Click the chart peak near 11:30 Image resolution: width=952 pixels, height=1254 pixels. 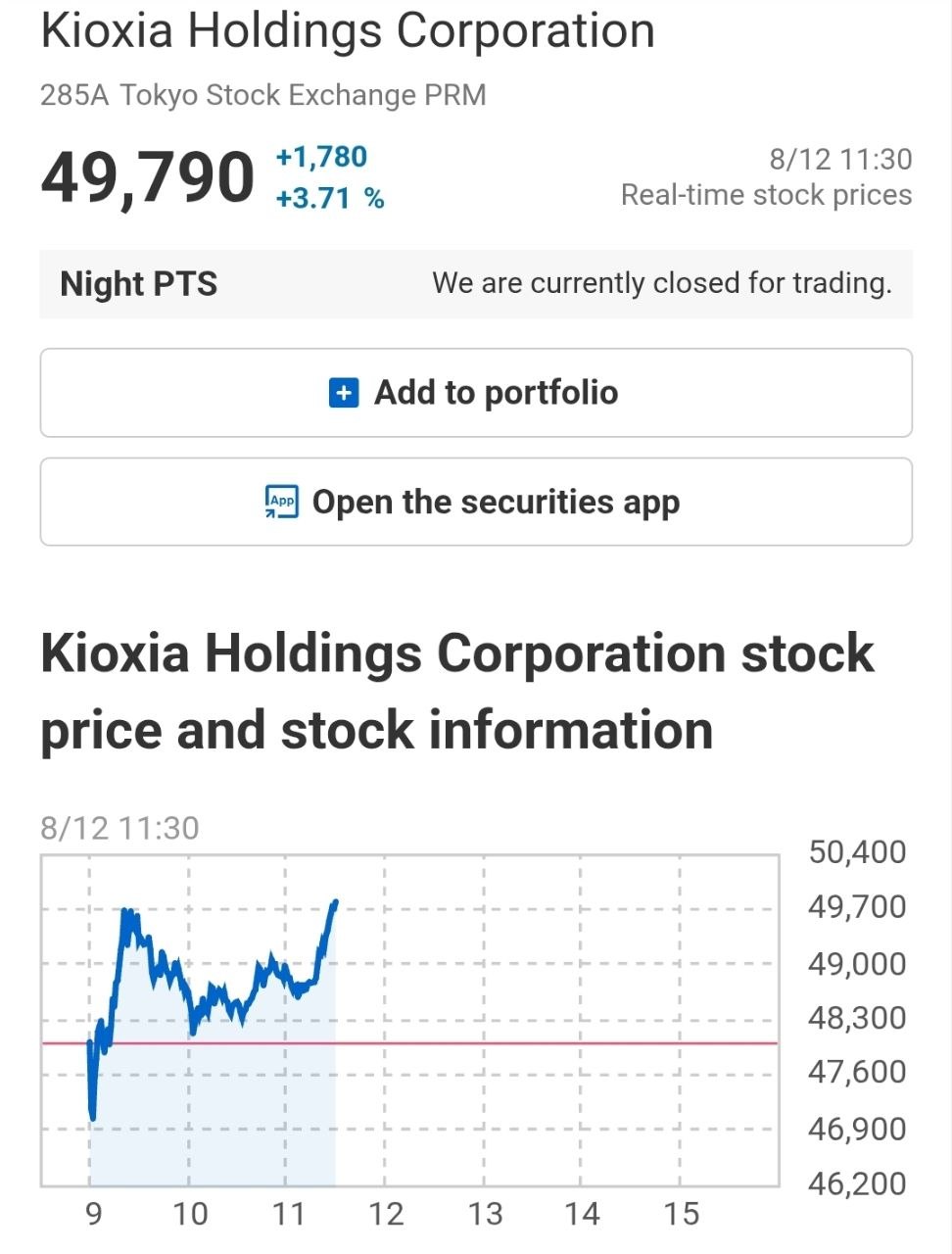tap(335, 902)
